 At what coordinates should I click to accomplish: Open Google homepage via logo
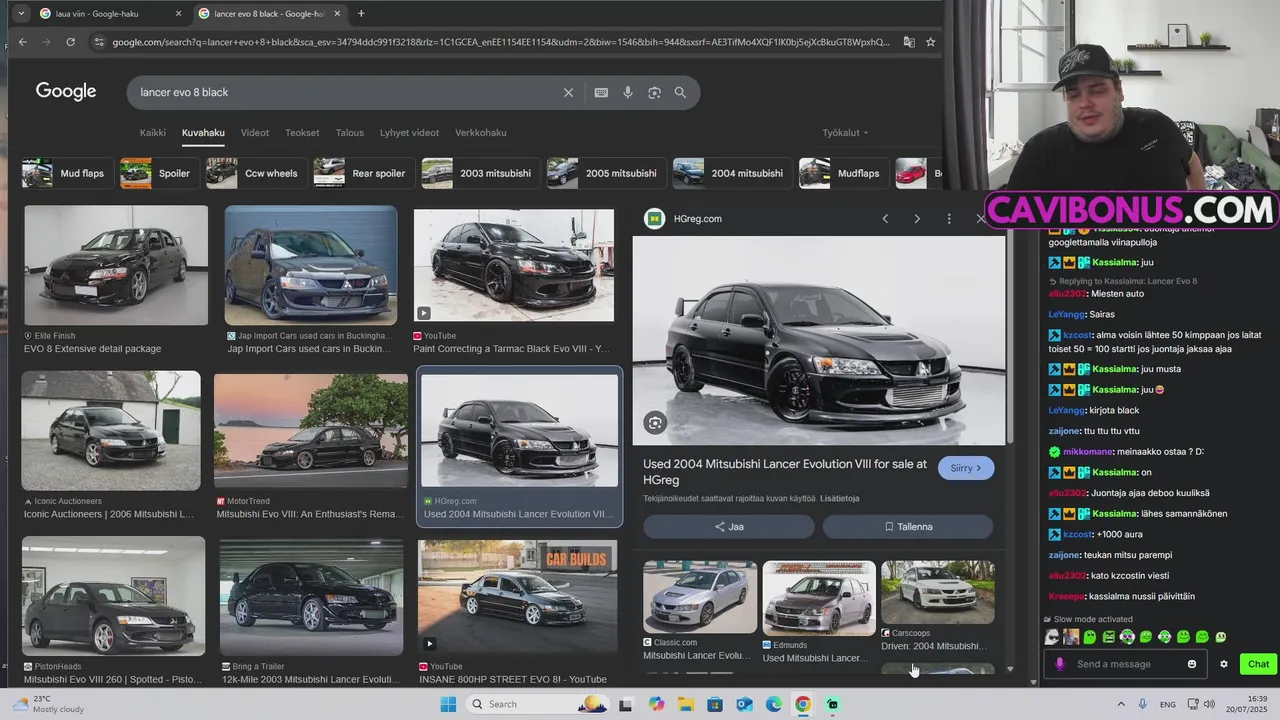(x=66, y=92)
